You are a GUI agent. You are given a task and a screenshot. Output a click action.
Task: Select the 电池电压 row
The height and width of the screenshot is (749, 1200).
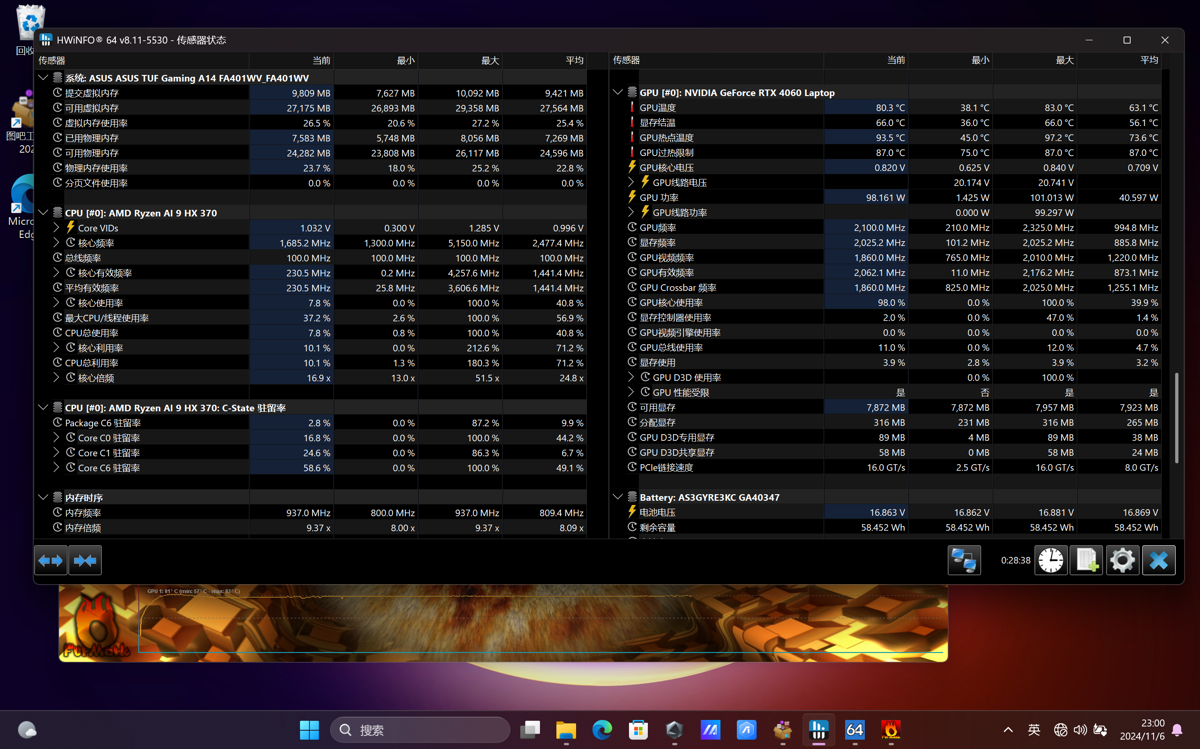[x=886, y=513]
